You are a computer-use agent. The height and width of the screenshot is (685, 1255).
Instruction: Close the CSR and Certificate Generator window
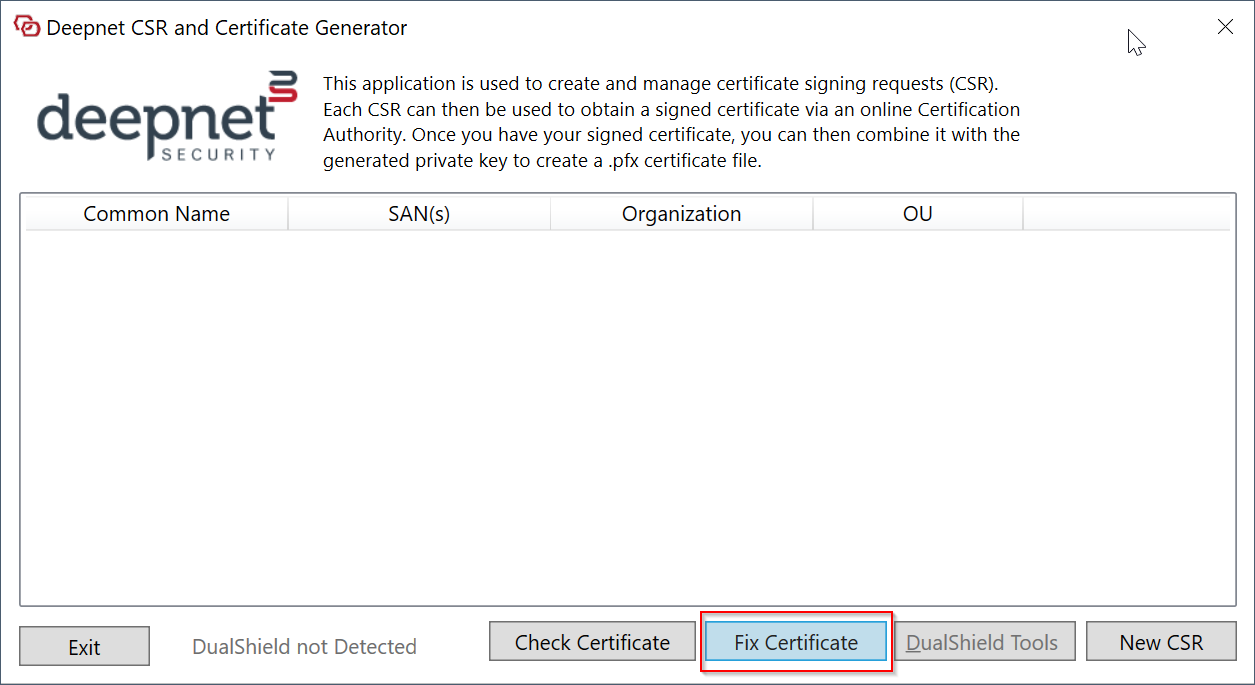click(1225, 27)
